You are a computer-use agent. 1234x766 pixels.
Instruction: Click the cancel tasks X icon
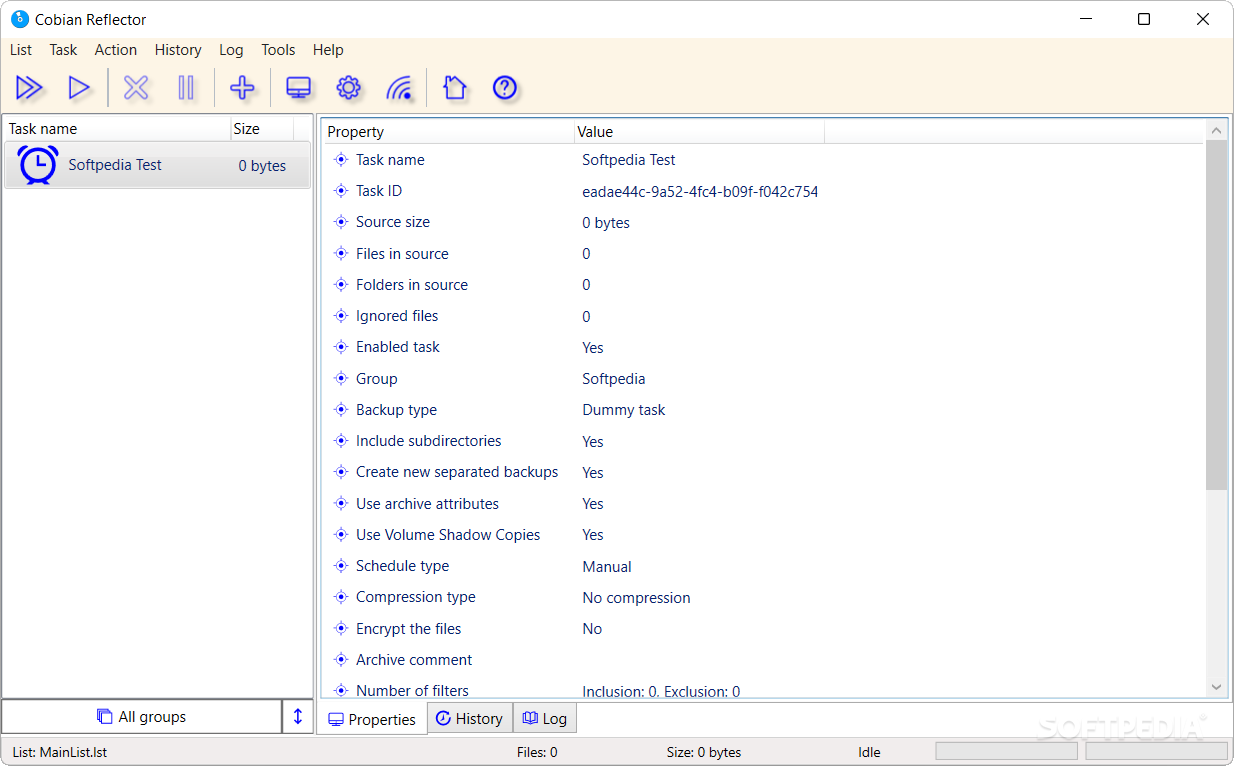pyautogui.click(x=135, y=87)
